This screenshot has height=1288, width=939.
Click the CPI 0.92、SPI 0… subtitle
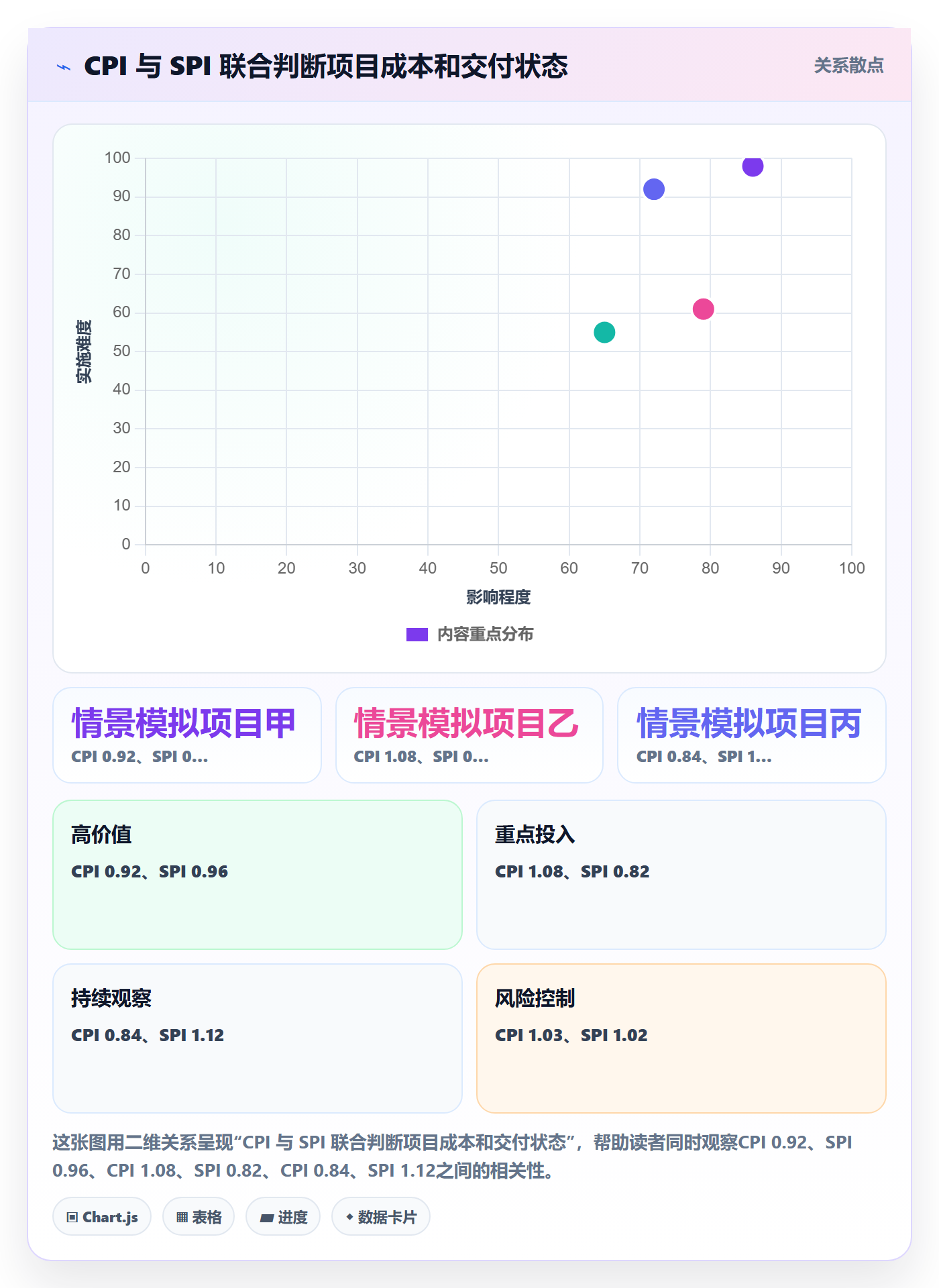(140, 757)
